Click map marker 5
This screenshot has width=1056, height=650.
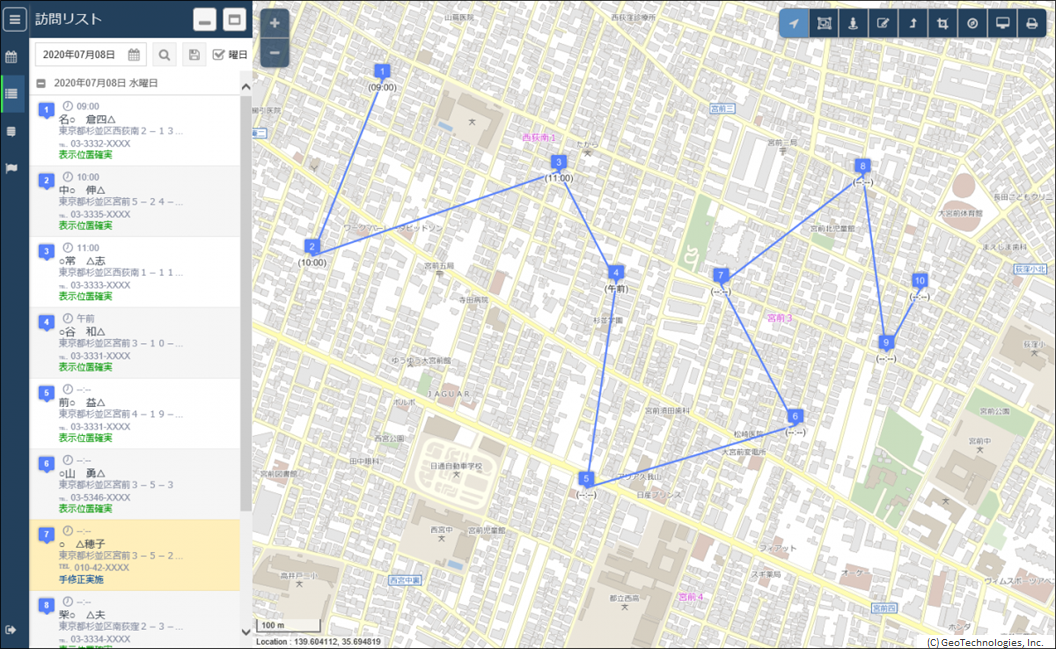click(x=586, y=480)
